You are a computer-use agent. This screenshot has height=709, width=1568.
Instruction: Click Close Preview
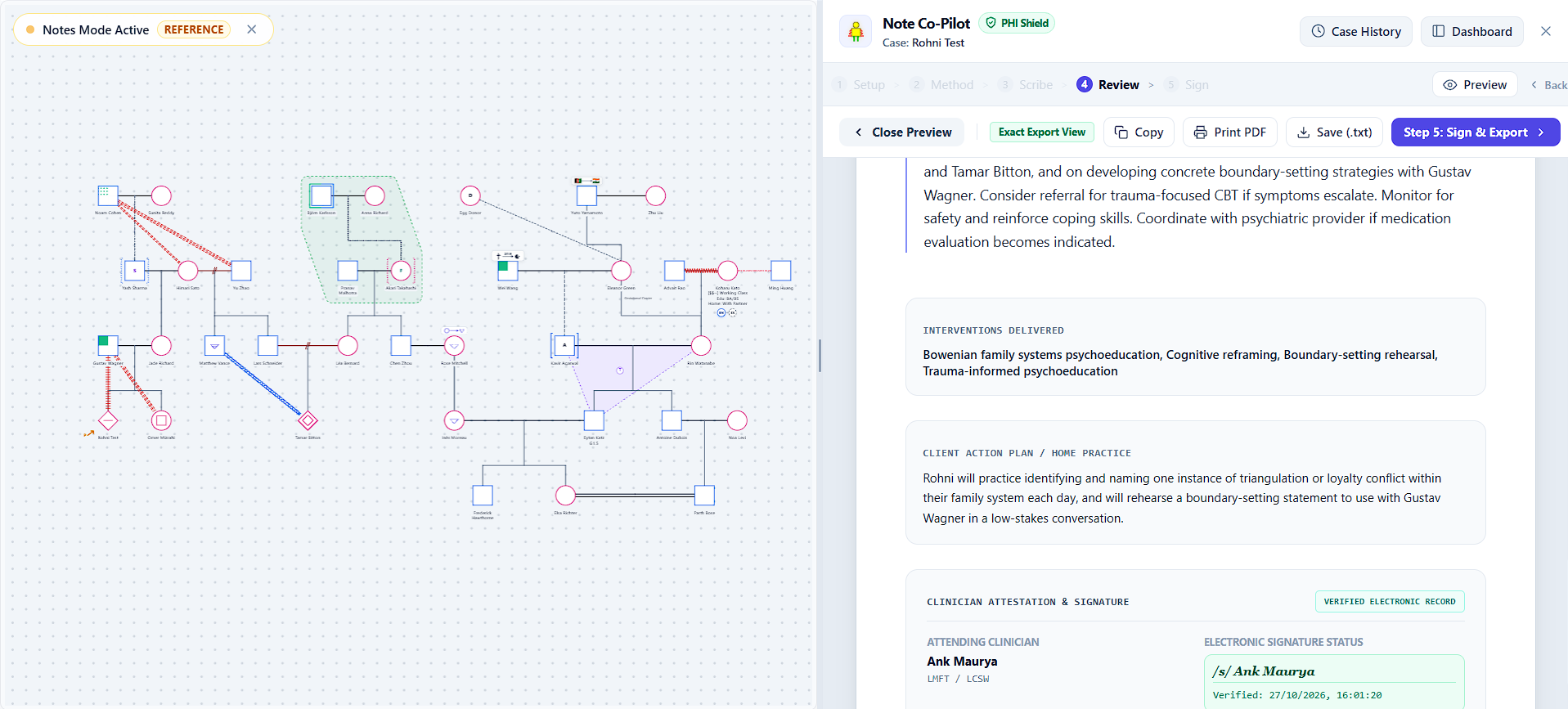click(902, 132)
